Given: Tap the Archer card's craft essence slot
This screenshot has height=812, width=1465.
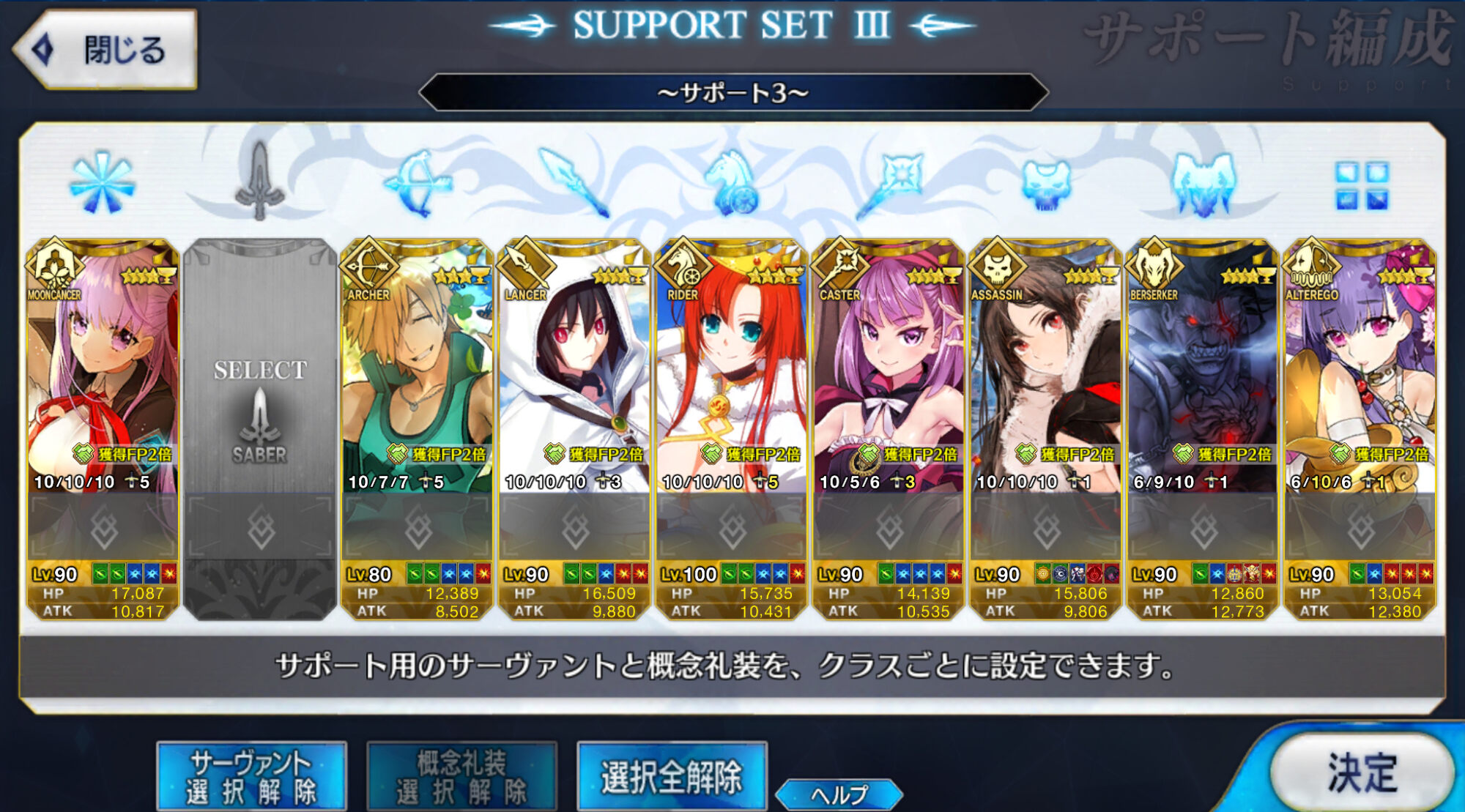Looking at the screenshot, I should point(418,527).
